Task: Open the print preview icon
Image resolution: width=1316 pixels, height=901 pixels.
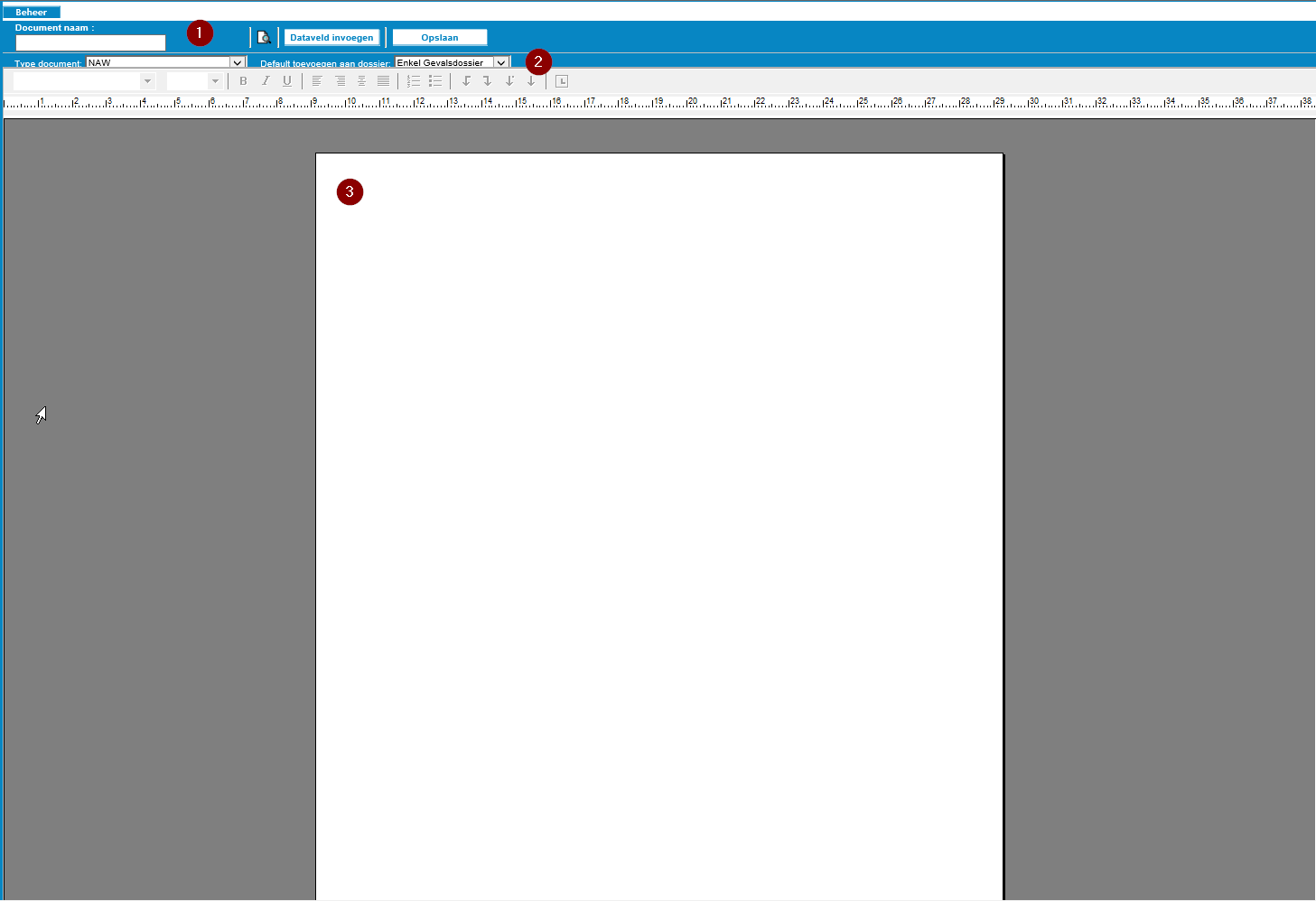Action: [x=264, y=38]
